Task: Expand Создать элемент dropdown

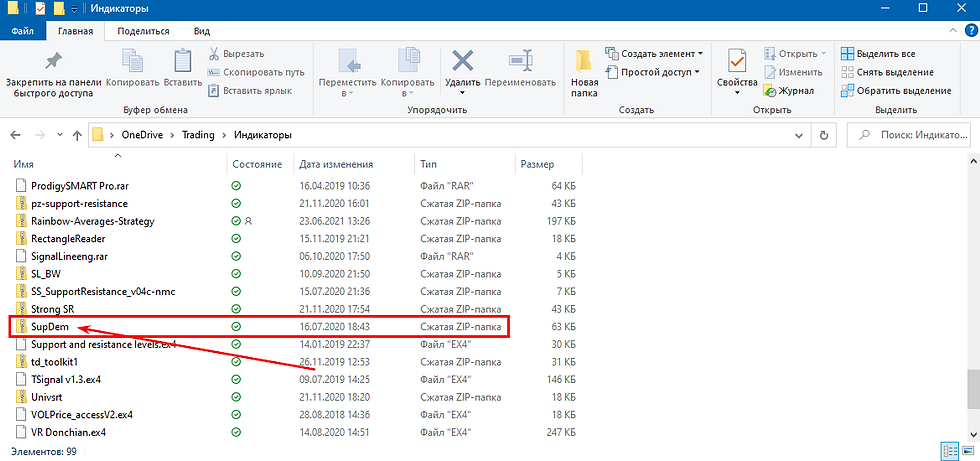Action: 654,54
